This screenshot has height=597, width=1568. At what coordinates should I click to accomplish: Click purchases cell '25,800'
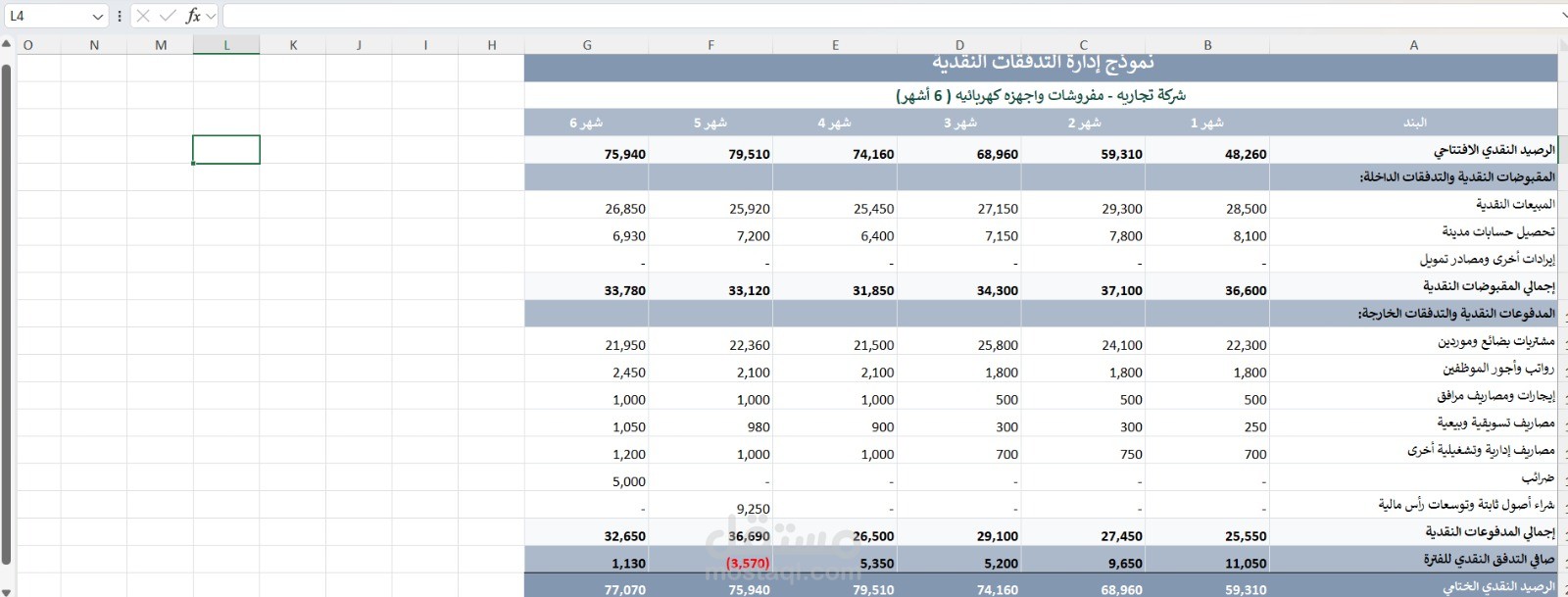(x=959, y=341)
